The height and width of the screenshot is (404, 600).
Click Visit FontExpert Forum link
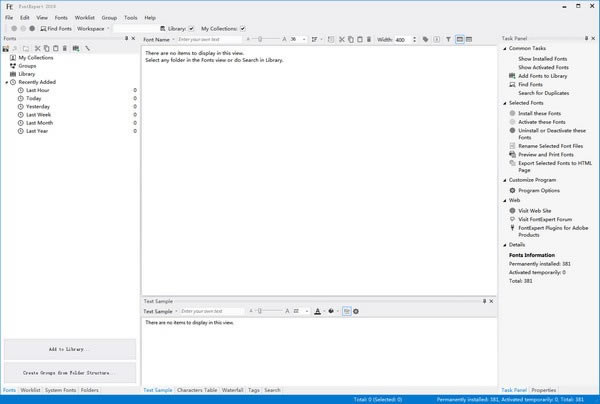tap(545, 220)
